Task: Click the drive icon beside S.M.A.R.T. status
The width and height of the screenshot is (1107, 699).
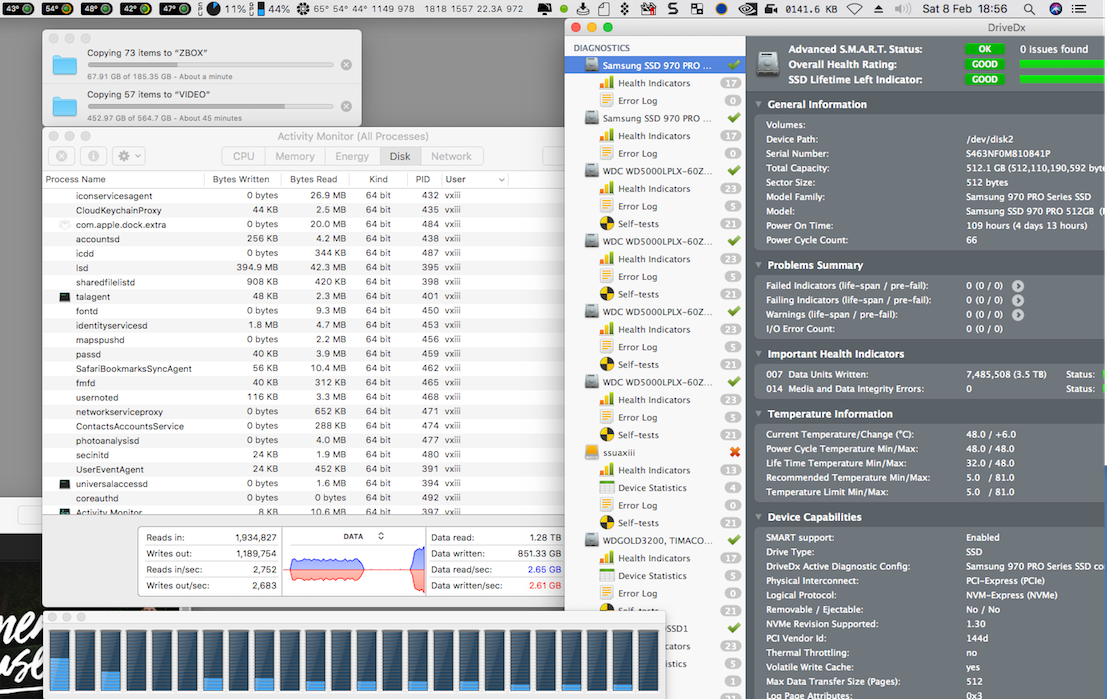Action: pos(767,64)
